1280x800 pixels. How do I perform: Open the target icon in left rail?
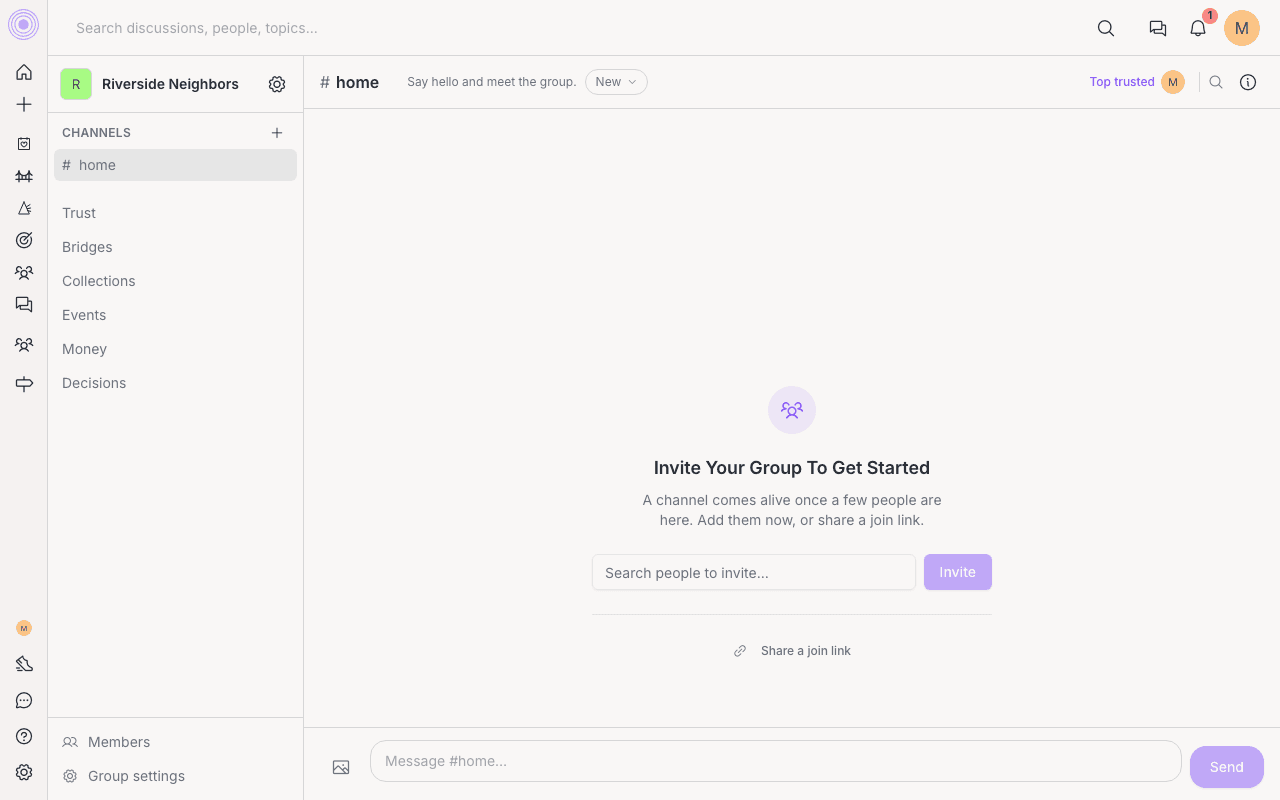tap(24, 240)
